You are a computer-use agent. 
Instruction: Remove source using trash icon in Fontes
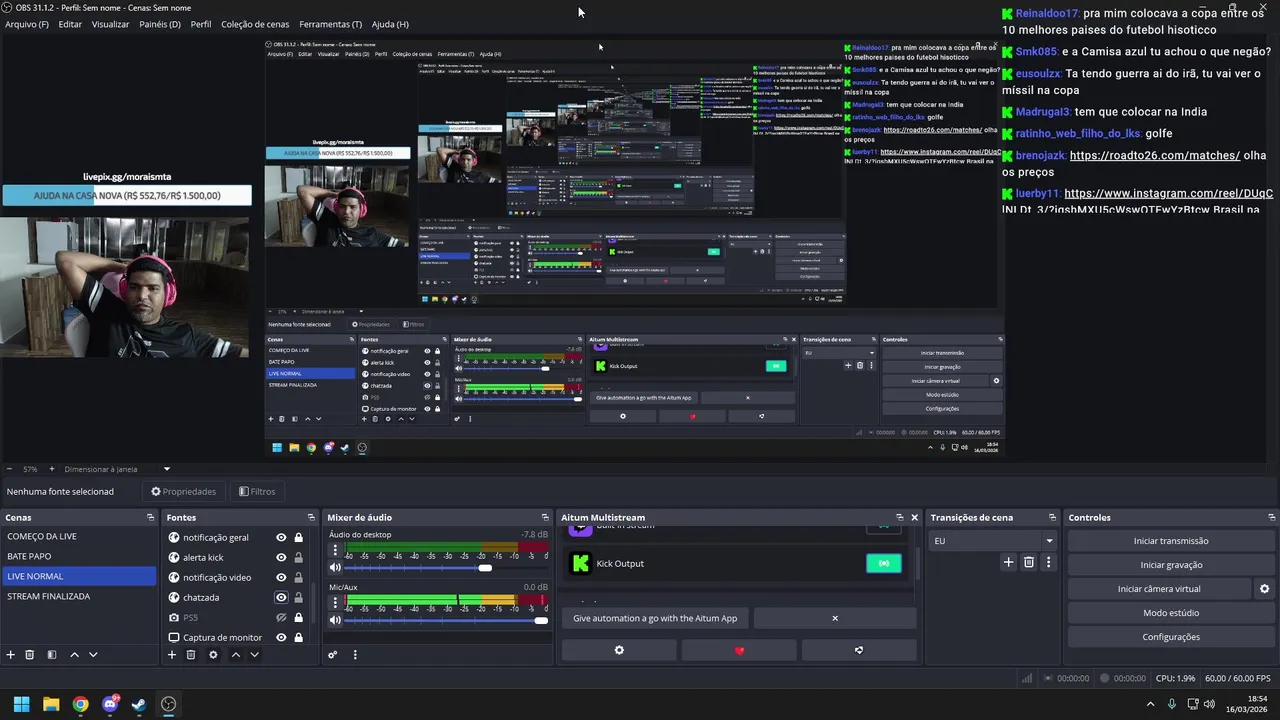[191, 655]
